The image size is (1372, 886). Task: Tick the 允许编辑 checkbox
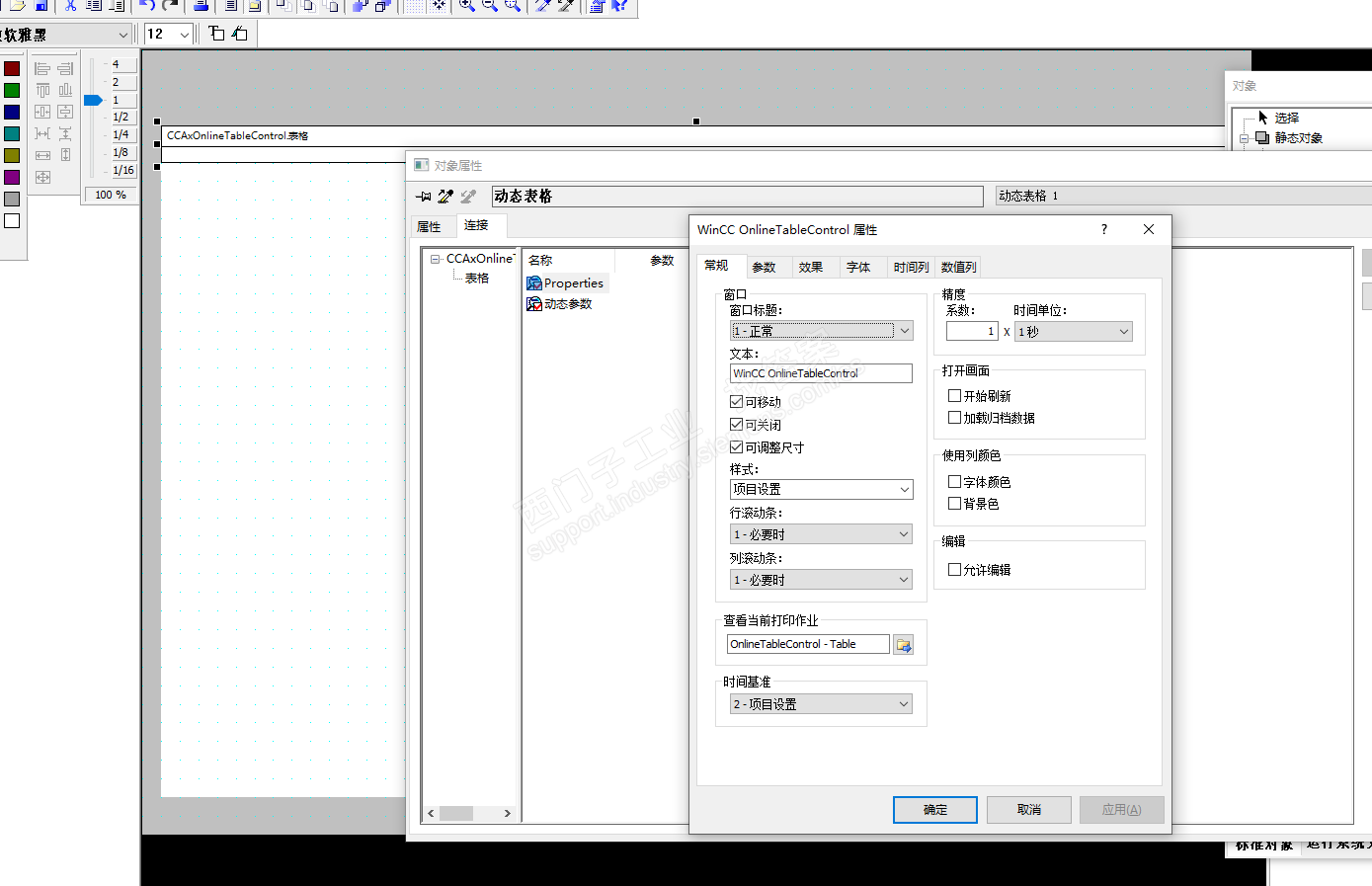(954, 570)
